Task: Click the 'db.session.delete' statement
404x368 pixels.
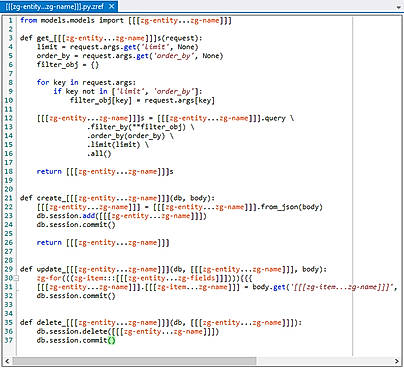Action: (128, 332)
